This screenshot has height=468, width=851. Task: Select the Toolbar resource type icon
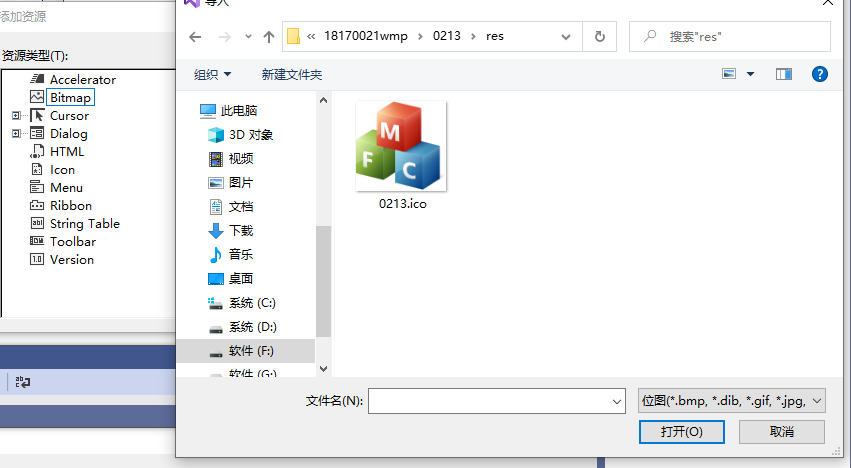tap(37, 241)
